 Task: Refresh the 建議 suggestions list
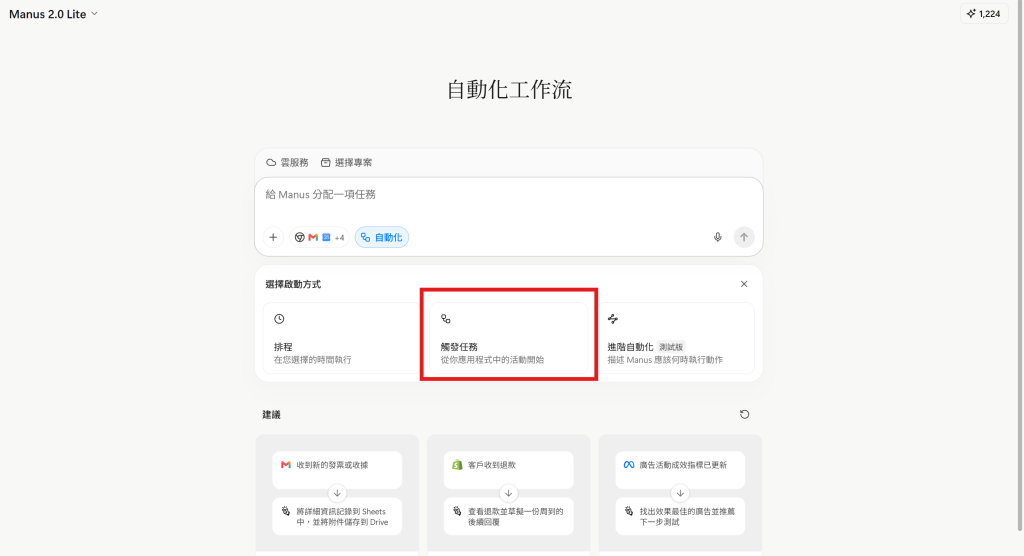click(744, 414)
